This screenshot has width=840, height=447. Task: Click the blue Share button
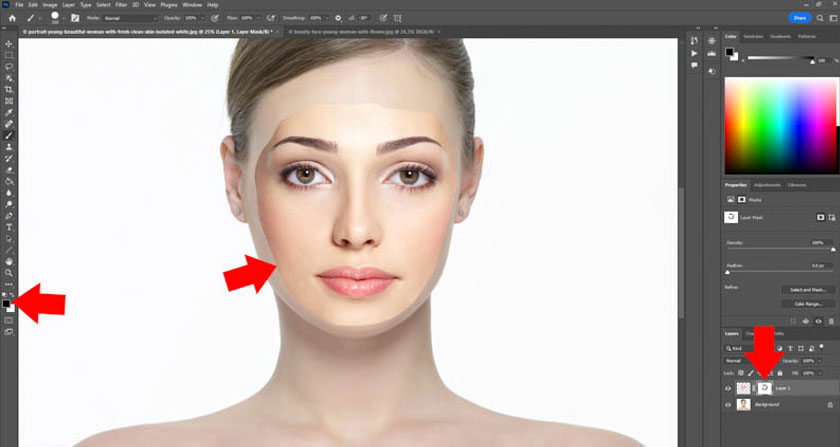click(x=799, y=18)
